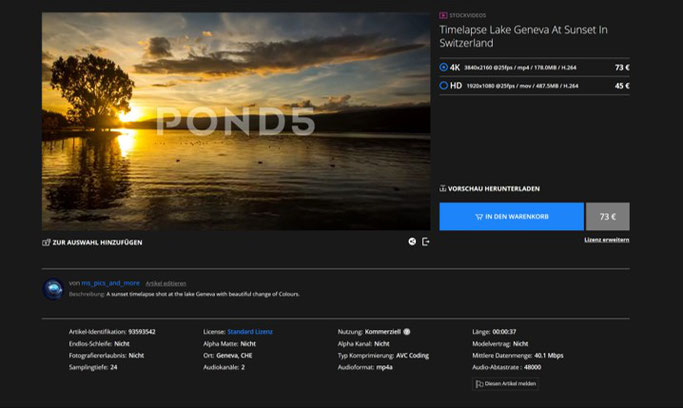This screenshot has height=408, width=683.
Task: Play the Lake Geneva sunset video preview
Action: coord(236,121)
